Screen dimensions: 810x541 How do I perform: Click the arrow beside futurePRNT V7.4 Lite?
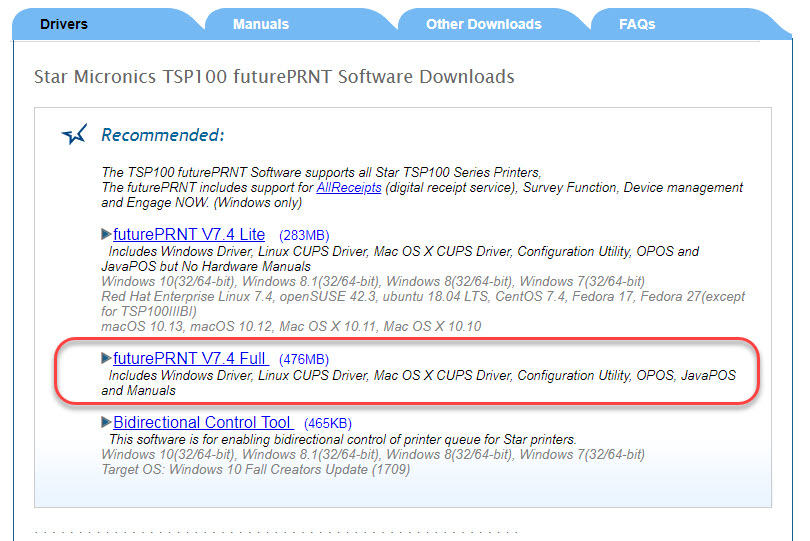pyautogui.click(x=106, y=234)
